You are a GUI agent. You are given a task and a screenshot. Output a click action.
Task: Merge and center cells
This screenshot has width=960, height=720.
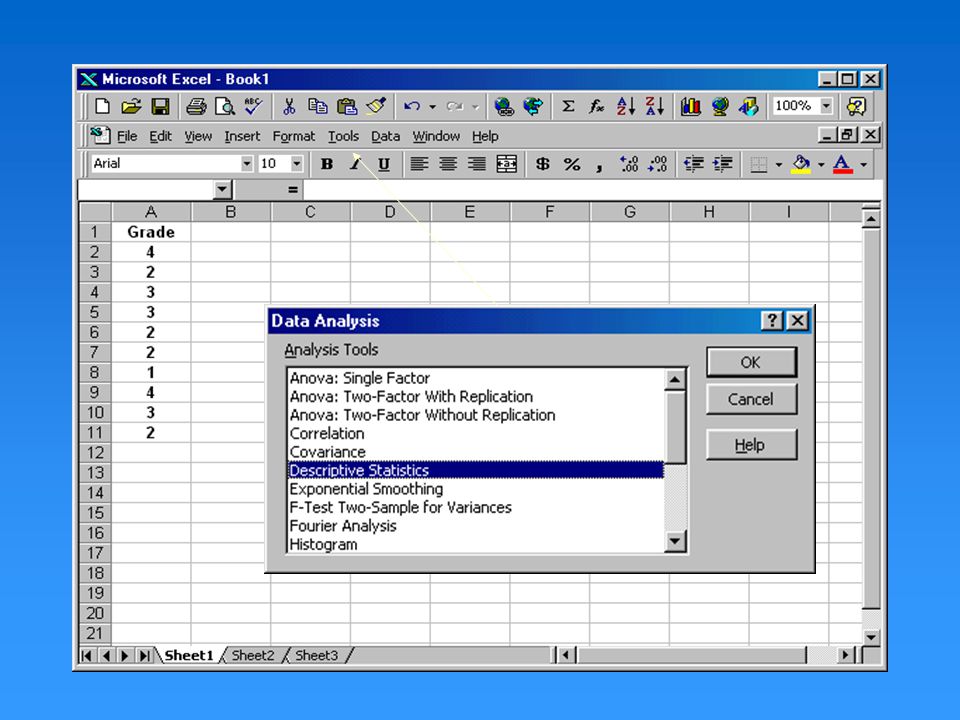[x=506, y=164]
